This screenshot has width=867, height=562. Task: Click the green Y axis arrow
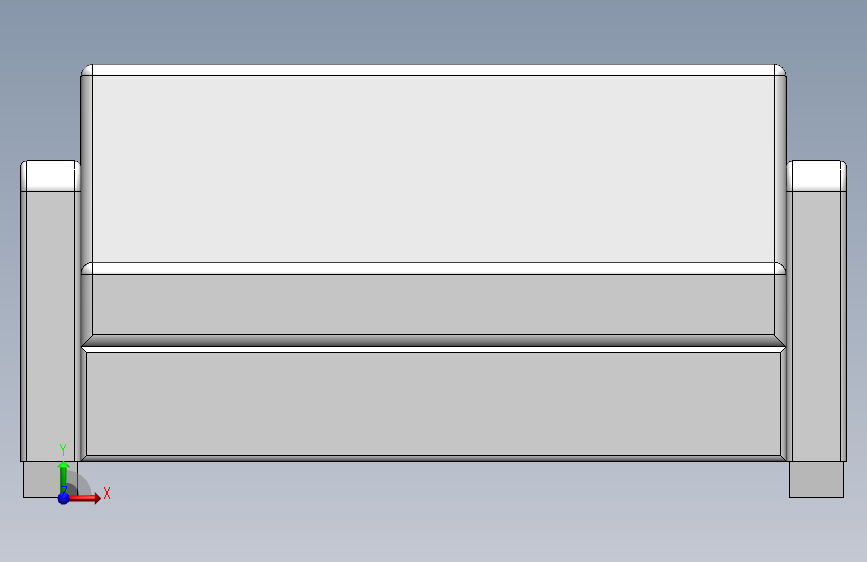(64, 476)
